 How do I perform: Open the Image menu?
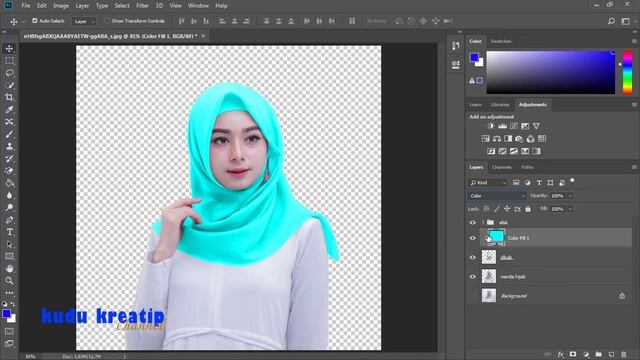pyautogui.click(x=61, y=6)
